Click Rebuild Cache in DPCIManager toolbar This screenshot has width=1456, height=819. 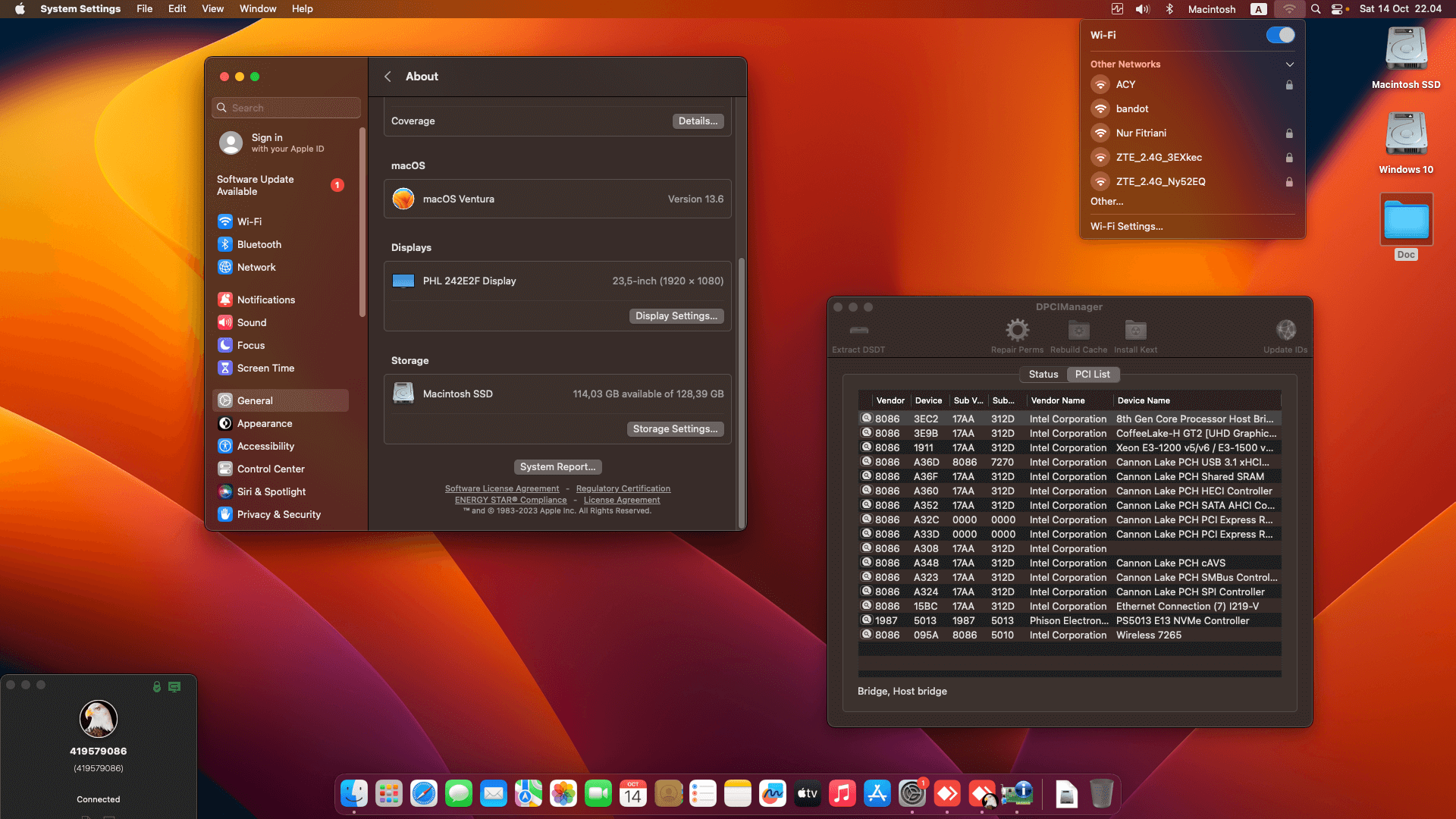click(1078, 336)
